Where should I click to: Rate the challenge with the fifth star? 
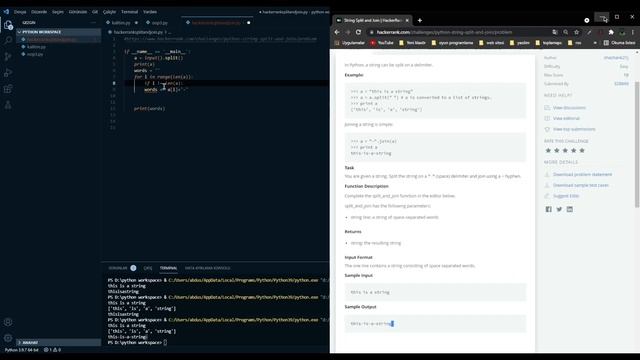582,150
